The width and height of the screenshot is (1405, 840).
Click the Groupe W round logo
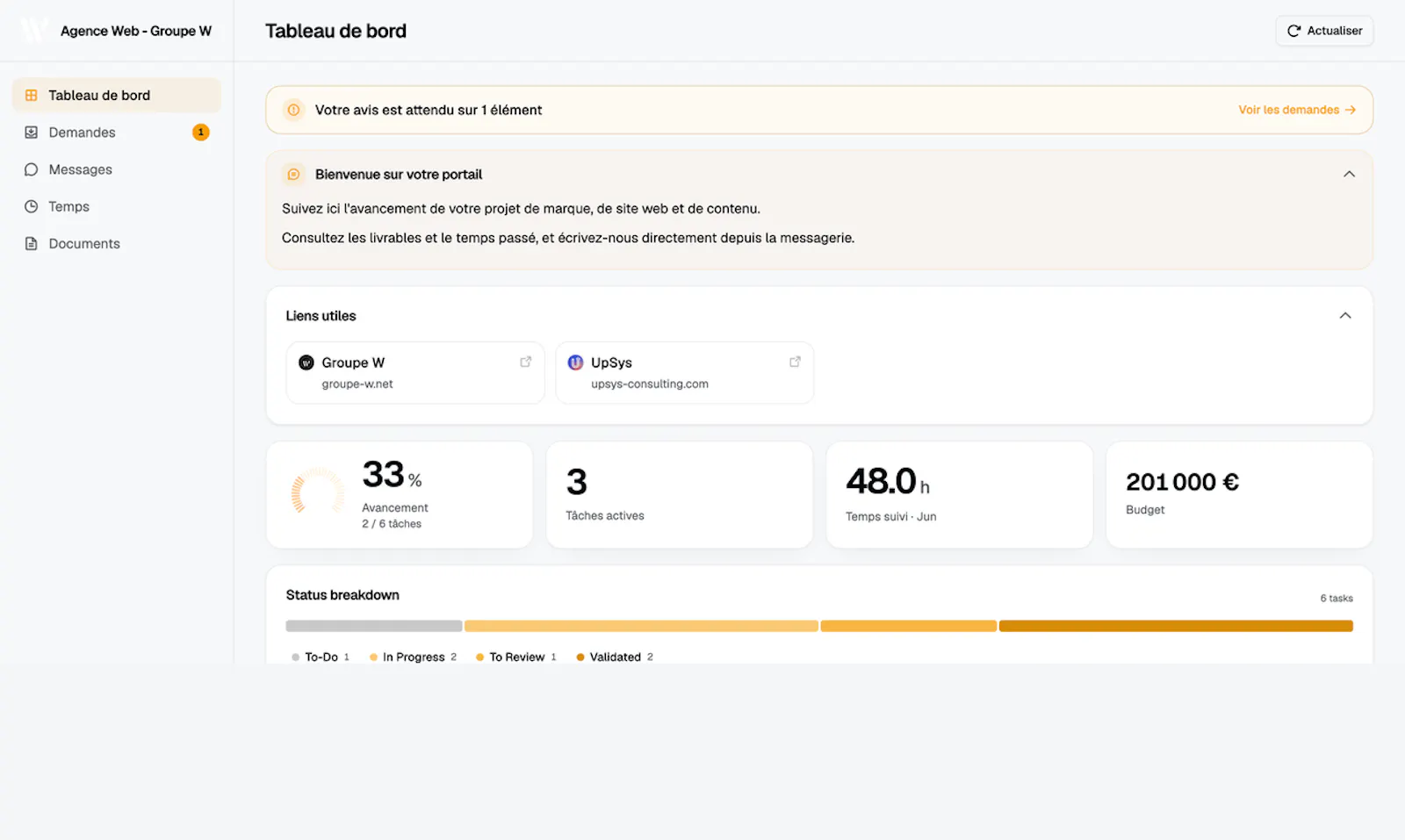[x=306, y=363]
